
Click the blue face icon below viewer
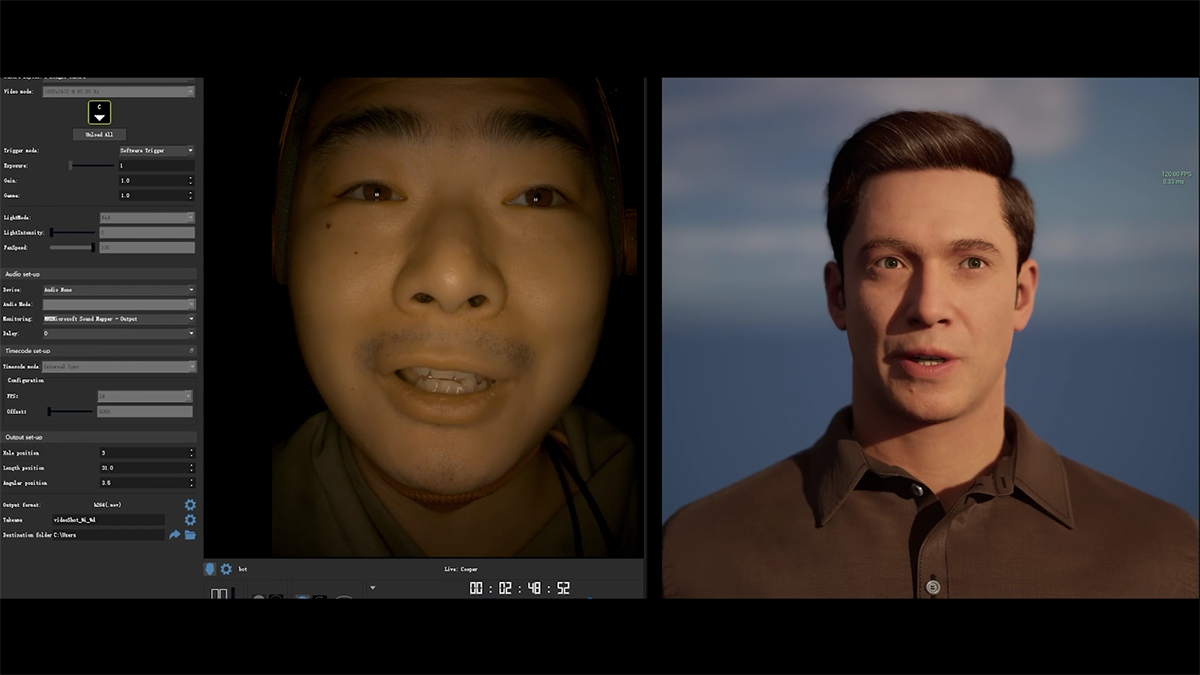210,569
